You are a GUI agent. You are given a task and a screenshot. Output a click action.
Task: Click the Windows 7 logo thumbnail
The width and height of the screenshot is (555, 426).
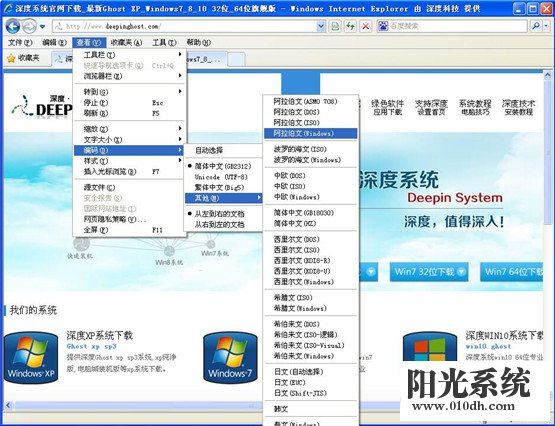(230, 357)
